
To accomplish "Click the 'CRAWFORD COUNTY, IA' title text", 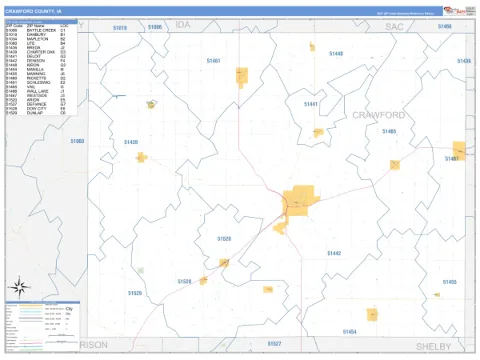I will (x=33, y=11).
